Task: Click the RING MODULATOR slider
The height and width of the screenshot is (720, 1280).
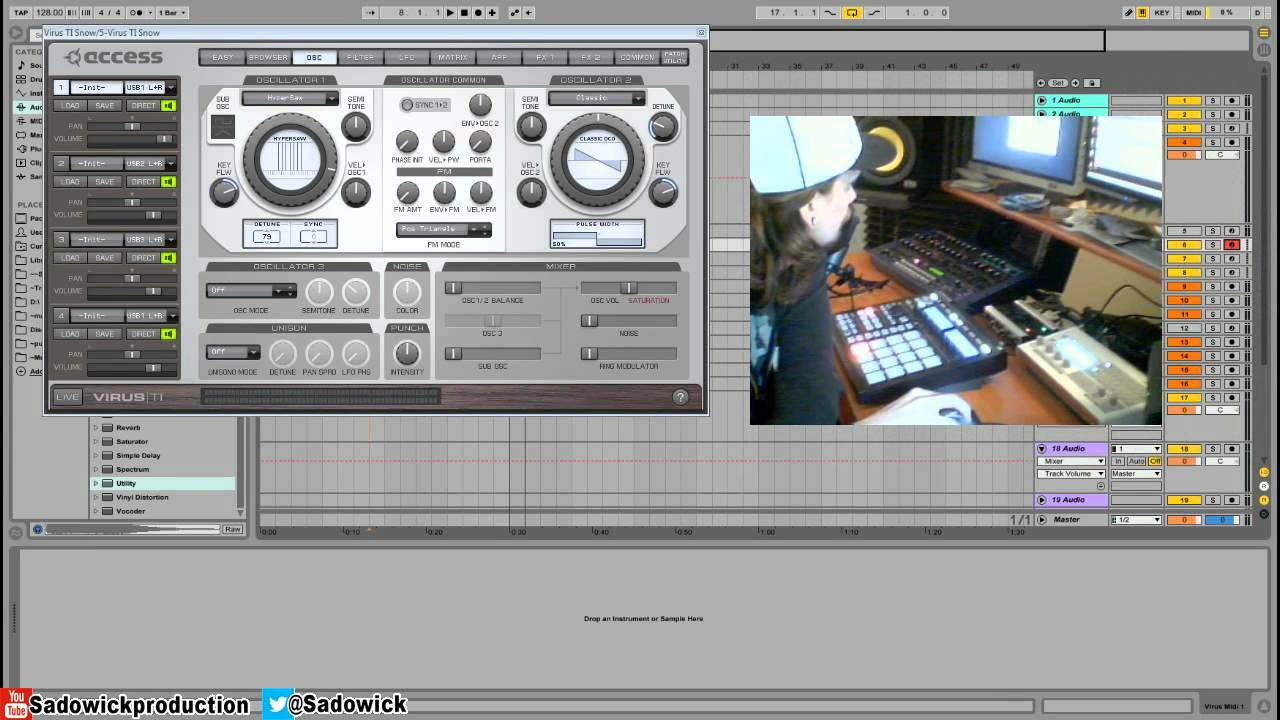Action: coord(629,353)
